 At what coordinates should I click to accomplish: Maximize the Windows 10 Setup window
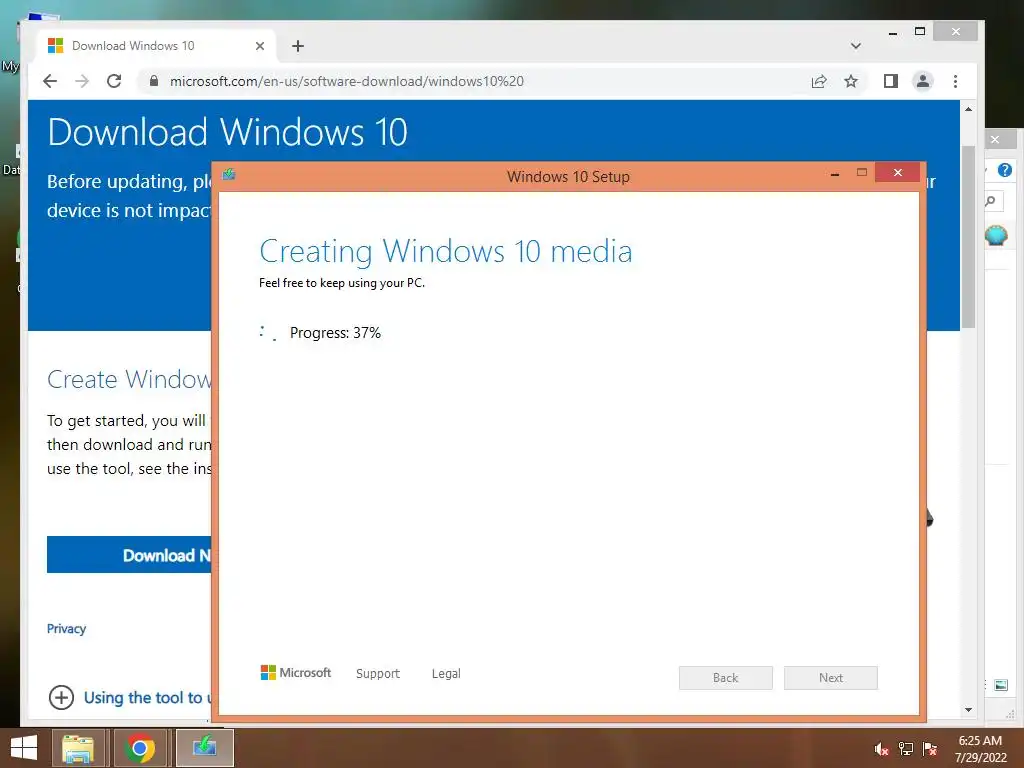coord(862,172)
